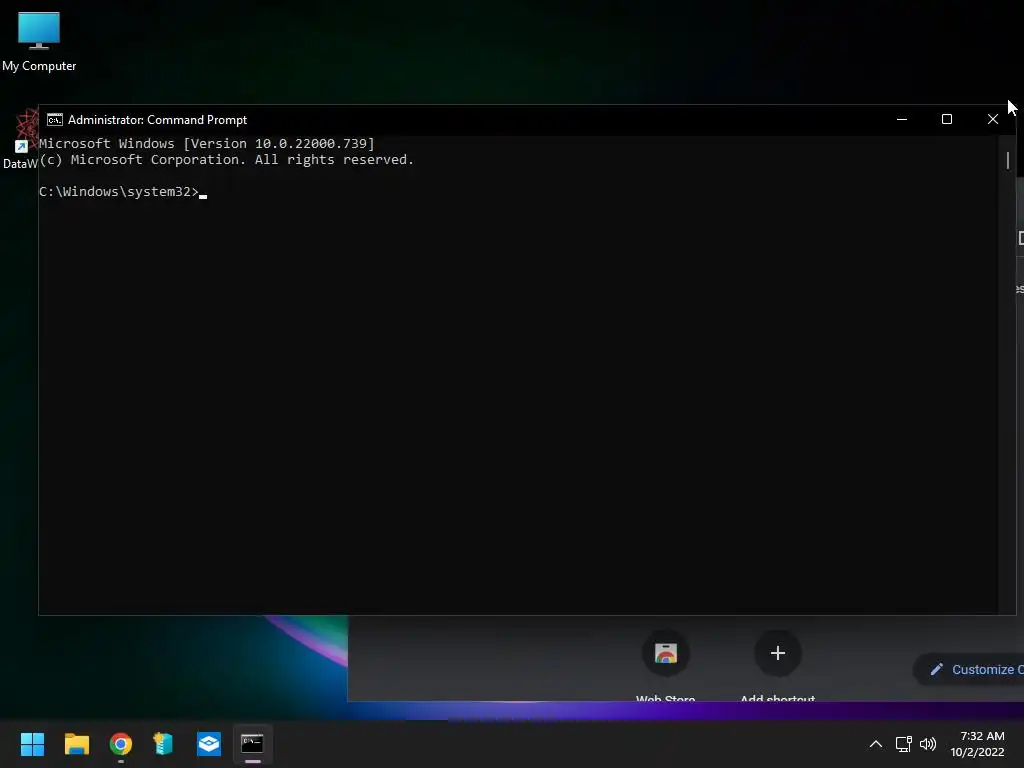Close the Command Prompt window
The height and width of the screenshot is (768, 1024).
coord(993,120)
